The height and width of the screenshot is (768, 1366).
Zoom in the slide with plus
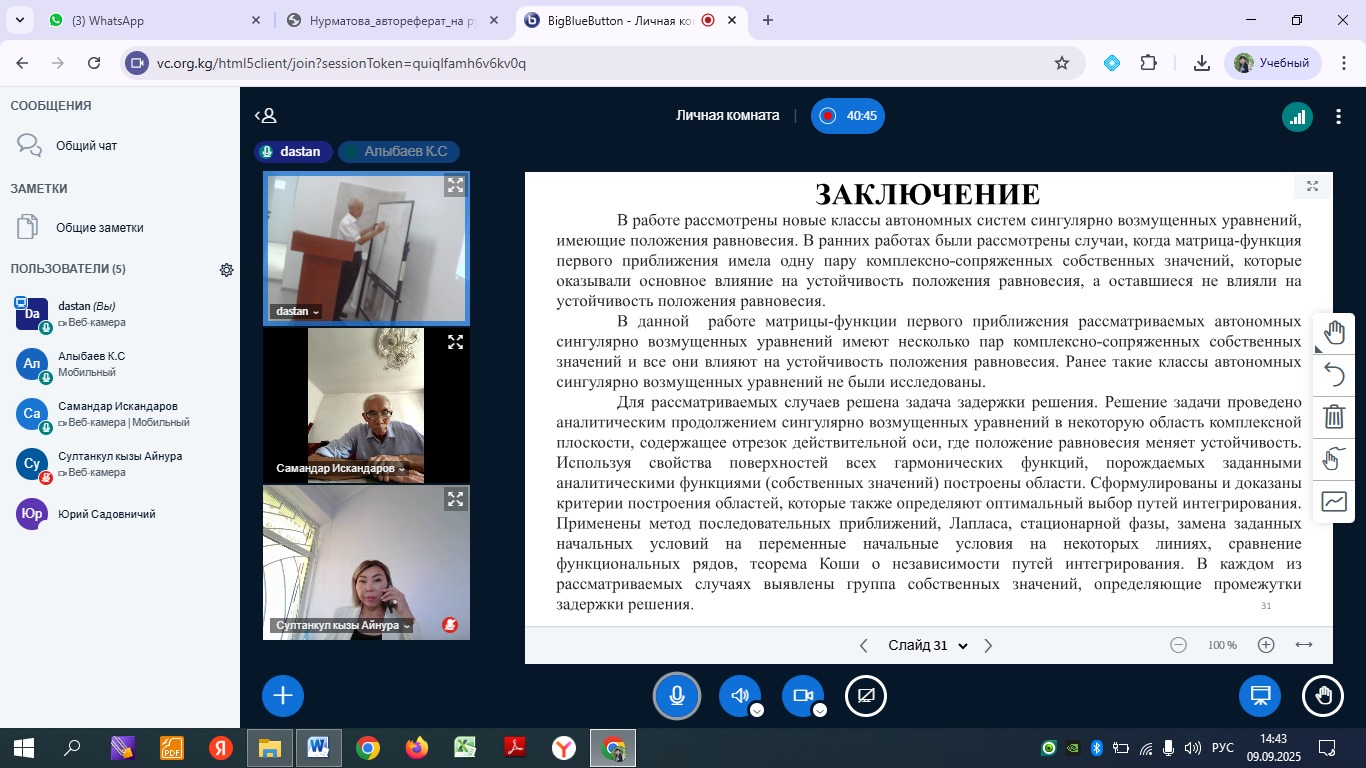point(1266,646)
